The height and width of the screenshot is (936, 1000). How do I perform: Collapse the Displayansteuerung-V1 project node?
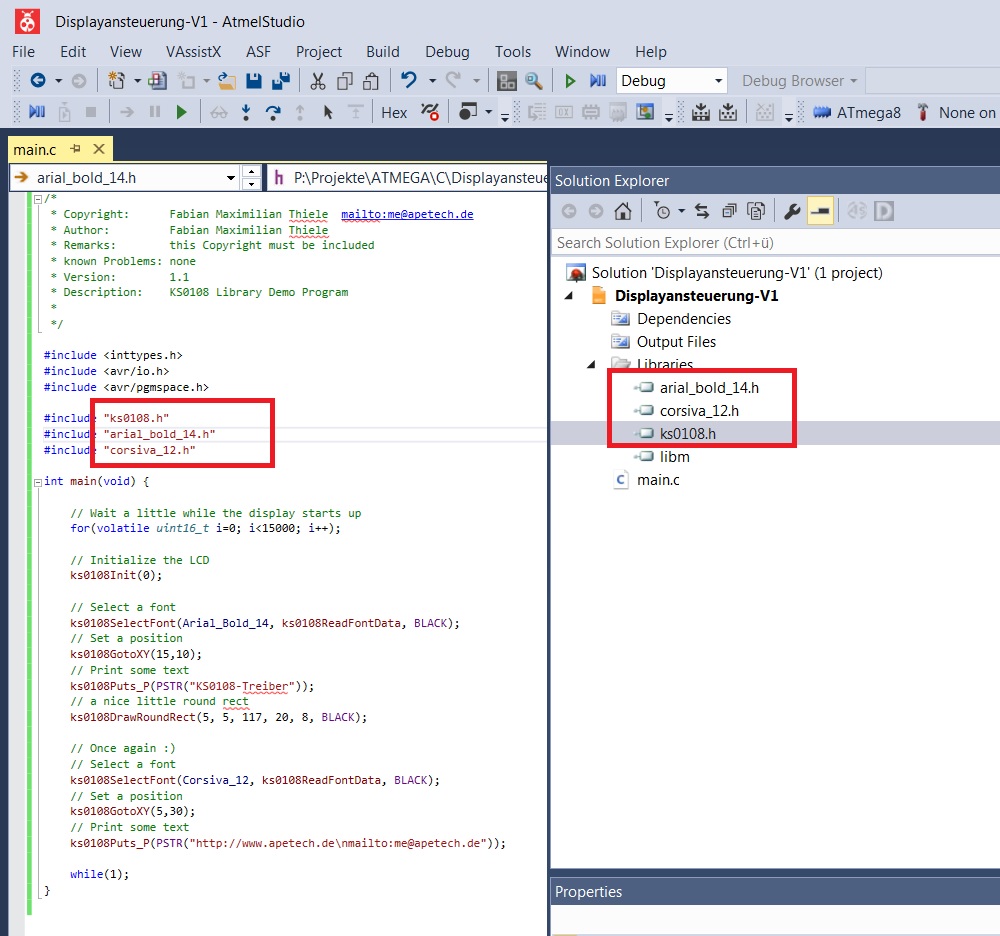click(570, 296)
